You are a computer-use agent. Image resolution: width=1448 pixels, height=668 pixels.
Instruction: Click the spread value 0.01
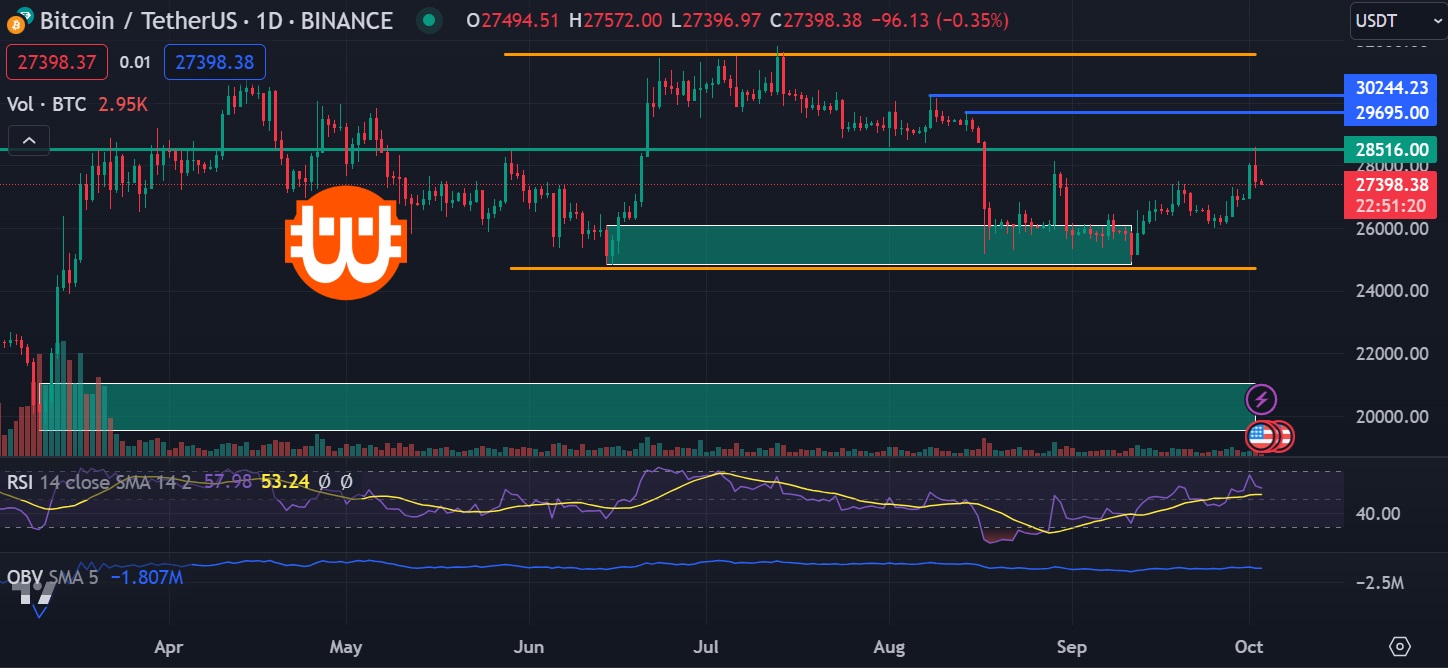click(135, 63)
